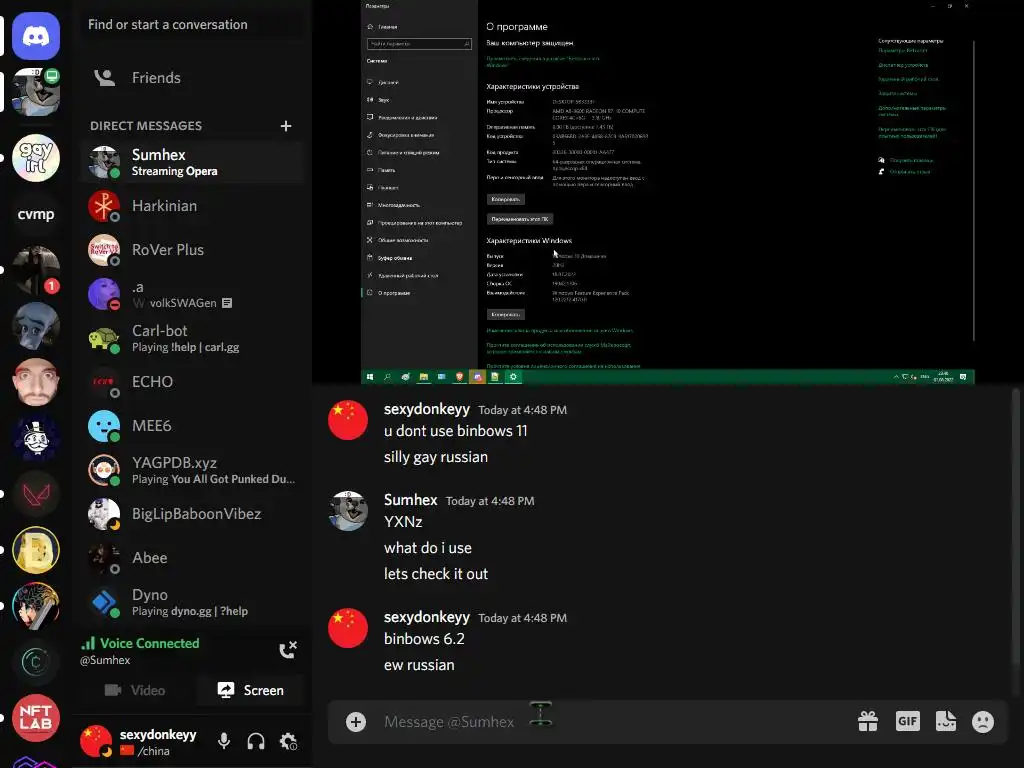This screenshot has height=768, width=1024.
Task: Click the Find or start a conversation box
Action: point(192,25)
